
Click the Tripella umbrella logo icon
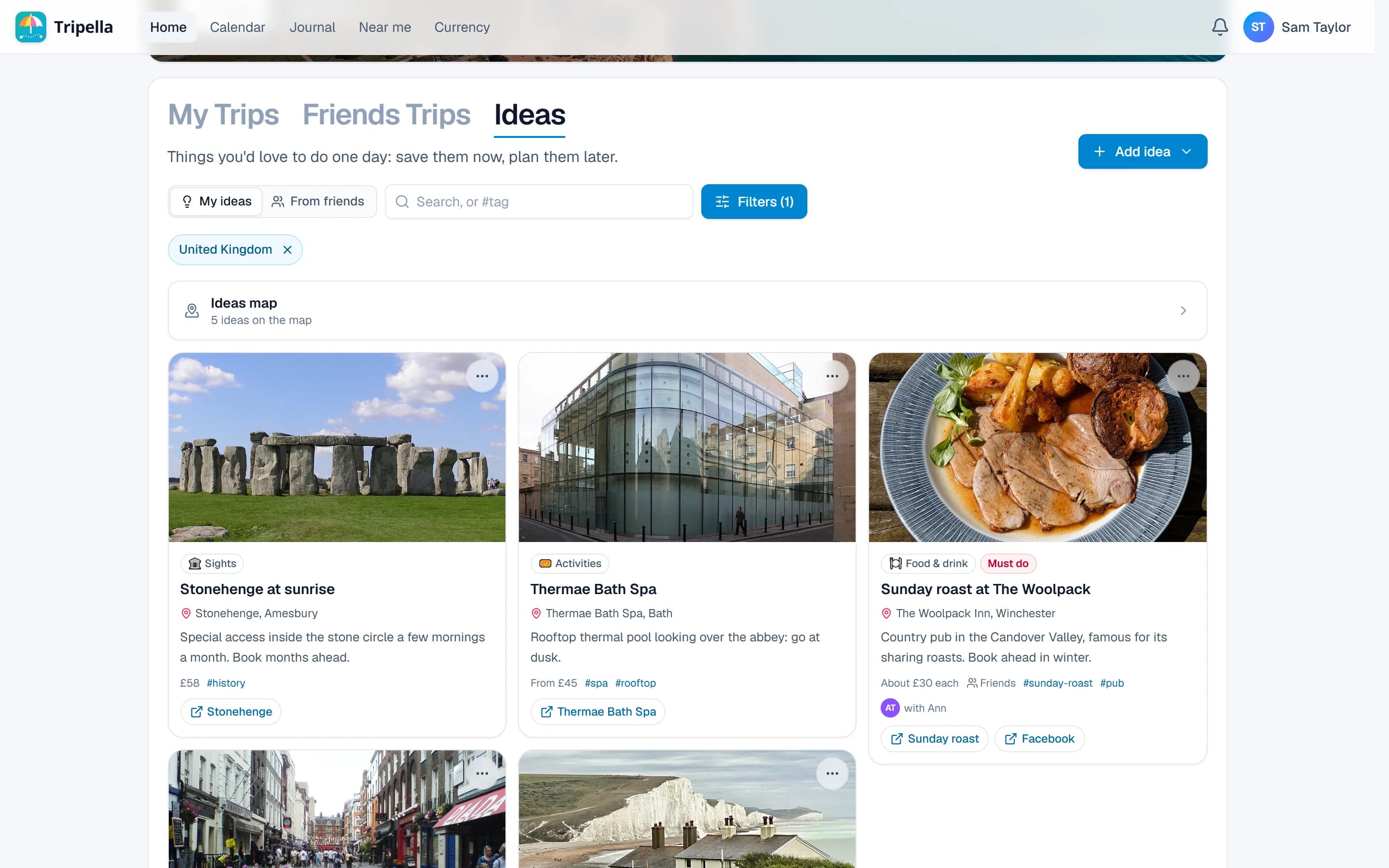[x=30, y=27]
